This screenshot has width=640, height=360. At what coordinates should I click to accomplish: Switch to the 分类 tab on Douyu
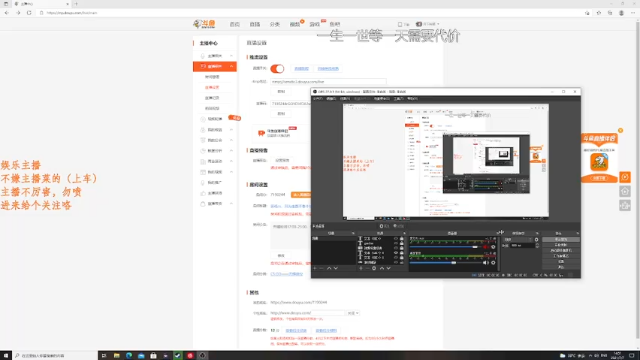[x=275, y=24]
